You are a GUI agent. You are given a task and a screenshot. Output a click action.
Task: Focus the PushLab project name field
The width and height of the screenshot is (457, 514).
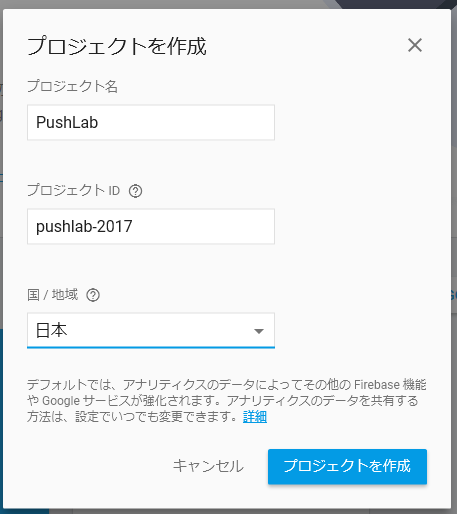pos(151,122)
